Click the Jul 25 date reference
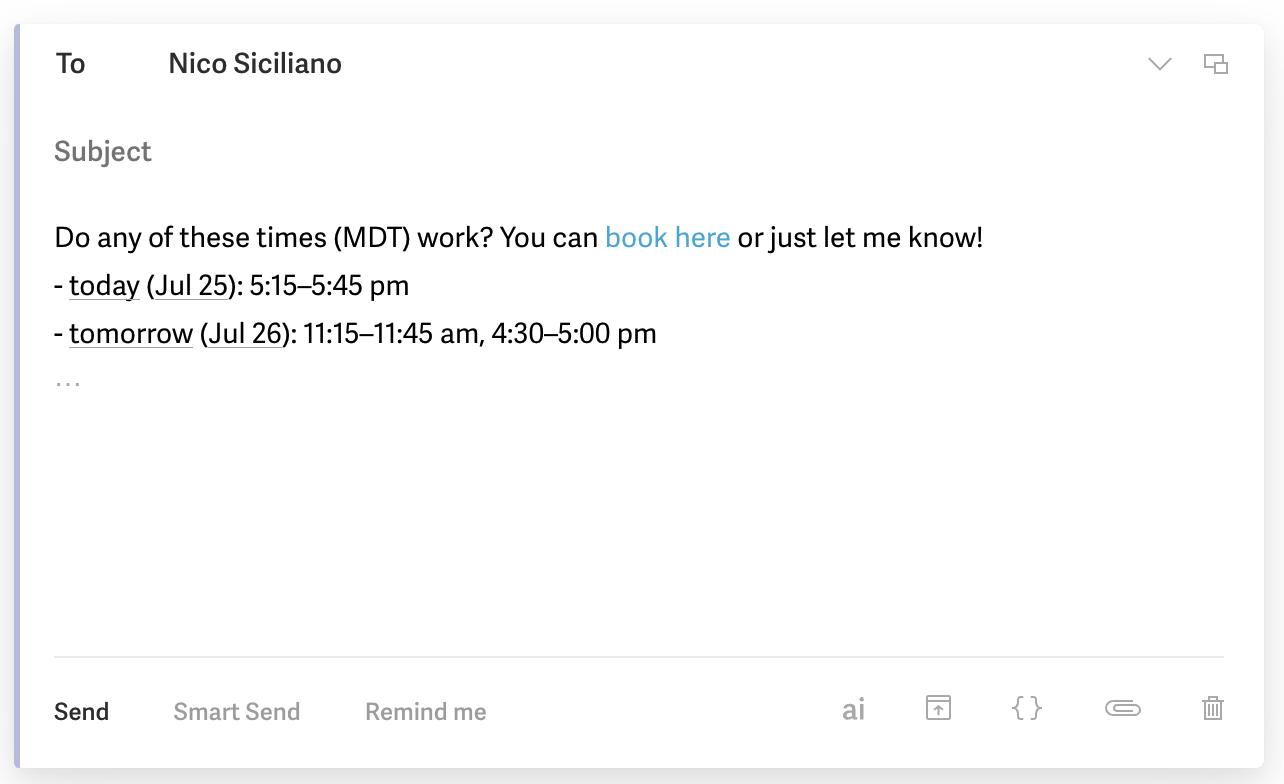This screenshot has width=1284, height=784. 192,286
